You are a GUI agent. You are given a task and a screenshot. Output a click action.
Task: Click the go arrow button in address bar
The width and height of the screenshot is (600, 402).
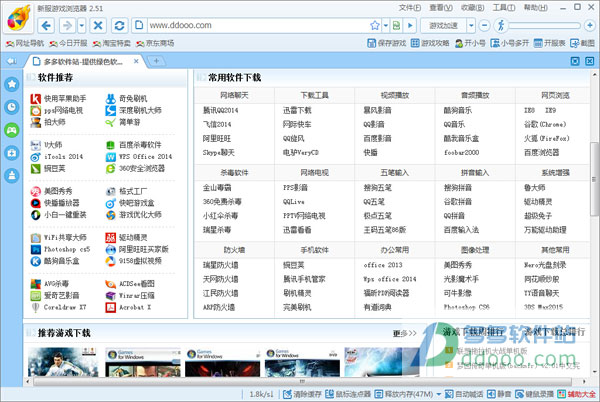[410, 26]
